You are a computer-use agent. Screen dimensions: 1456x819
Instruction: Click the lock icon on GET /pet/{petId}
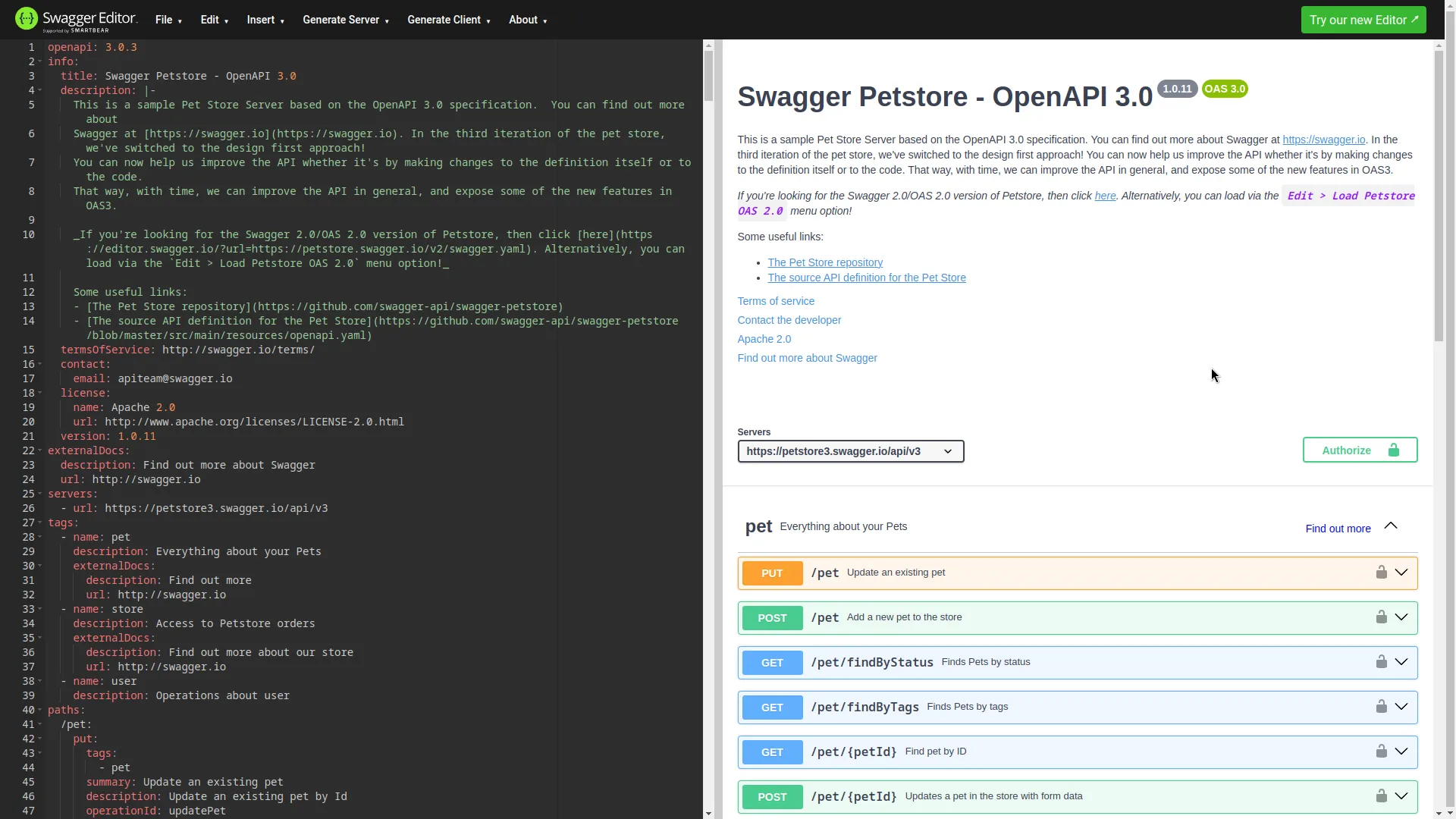coord(1382,751)
